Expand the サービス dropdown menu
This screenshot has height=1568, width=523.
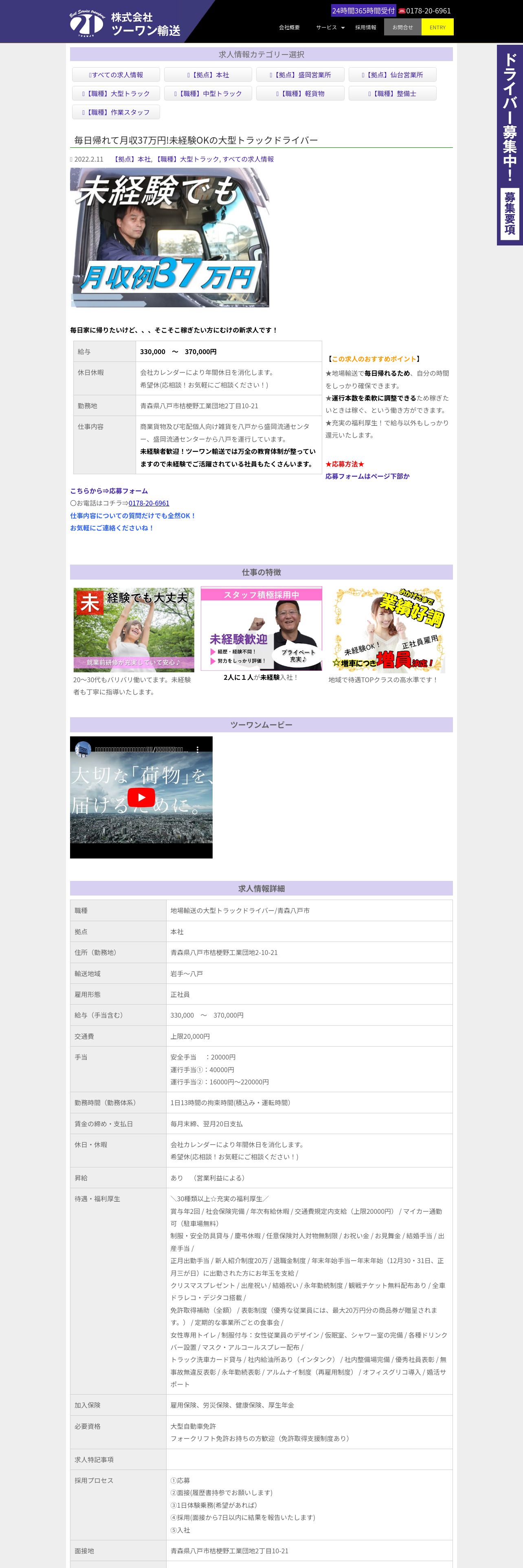click(x=330, y=27)
